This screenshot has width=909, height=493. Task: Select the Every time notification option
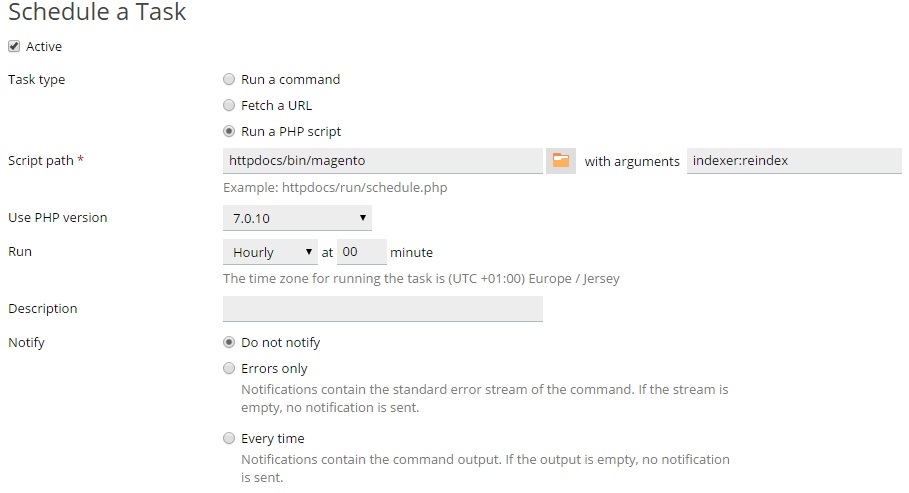[229, 438]
